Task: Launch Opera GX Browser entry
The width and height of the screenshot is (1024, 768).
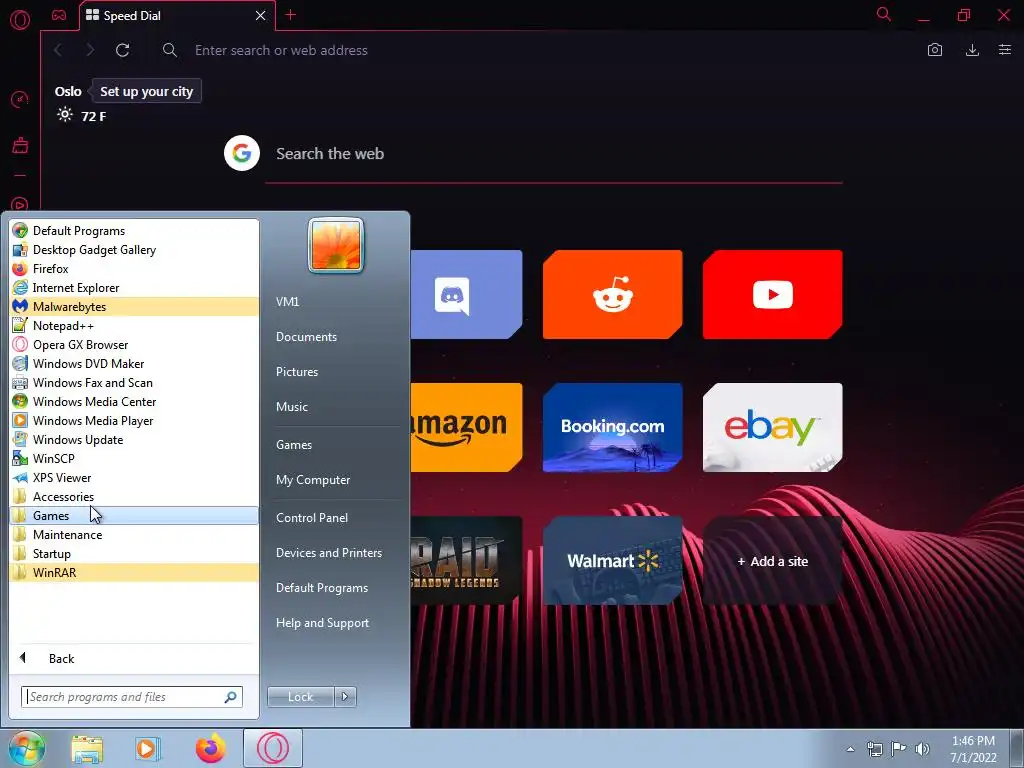Action: pos(135,344)
